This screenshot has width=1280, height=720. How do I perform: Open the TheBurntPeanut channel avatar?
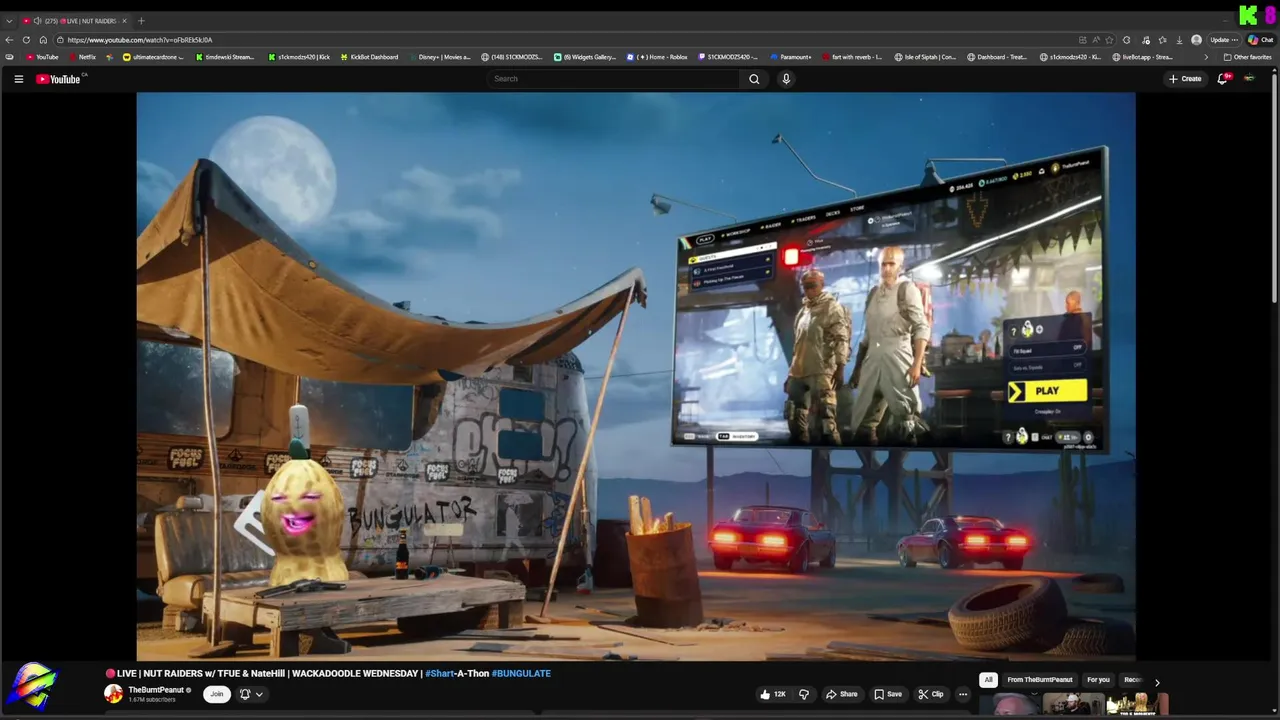(x=114, y=693)
